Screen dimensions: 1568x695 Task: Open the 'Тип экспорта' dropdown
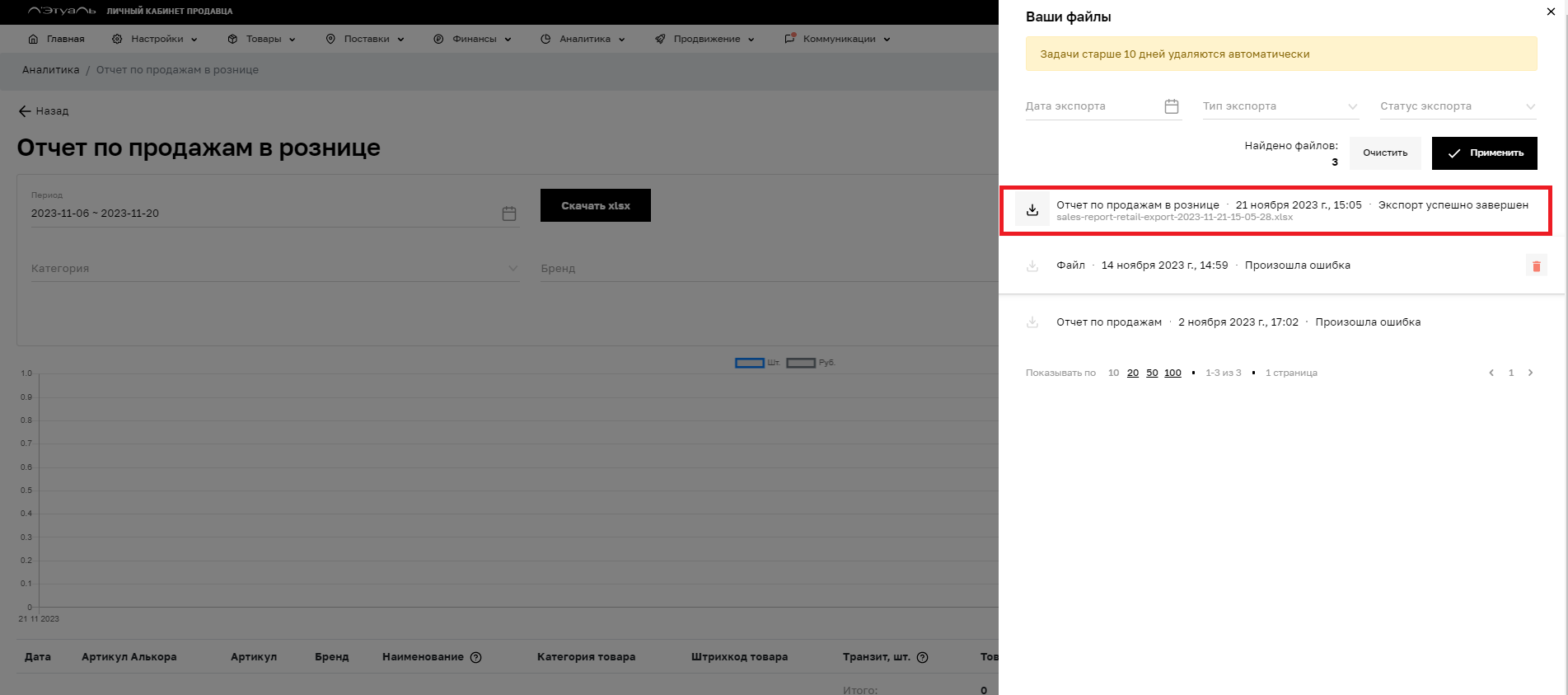1280,106
